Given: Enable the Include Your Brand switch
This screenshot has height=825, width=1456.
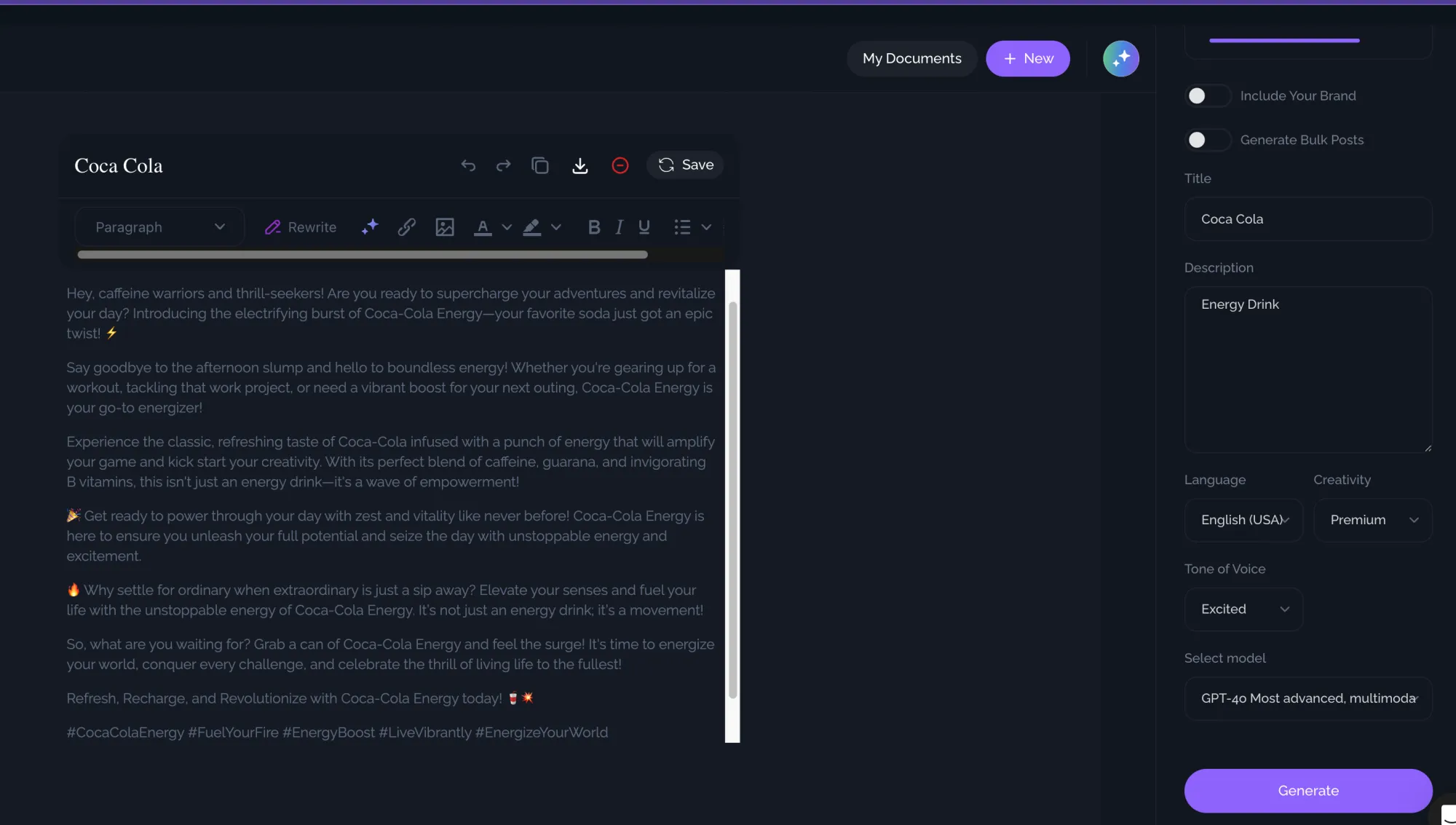Looking at the screenshot, I should pyautogui.click(x=1207, y=96).
